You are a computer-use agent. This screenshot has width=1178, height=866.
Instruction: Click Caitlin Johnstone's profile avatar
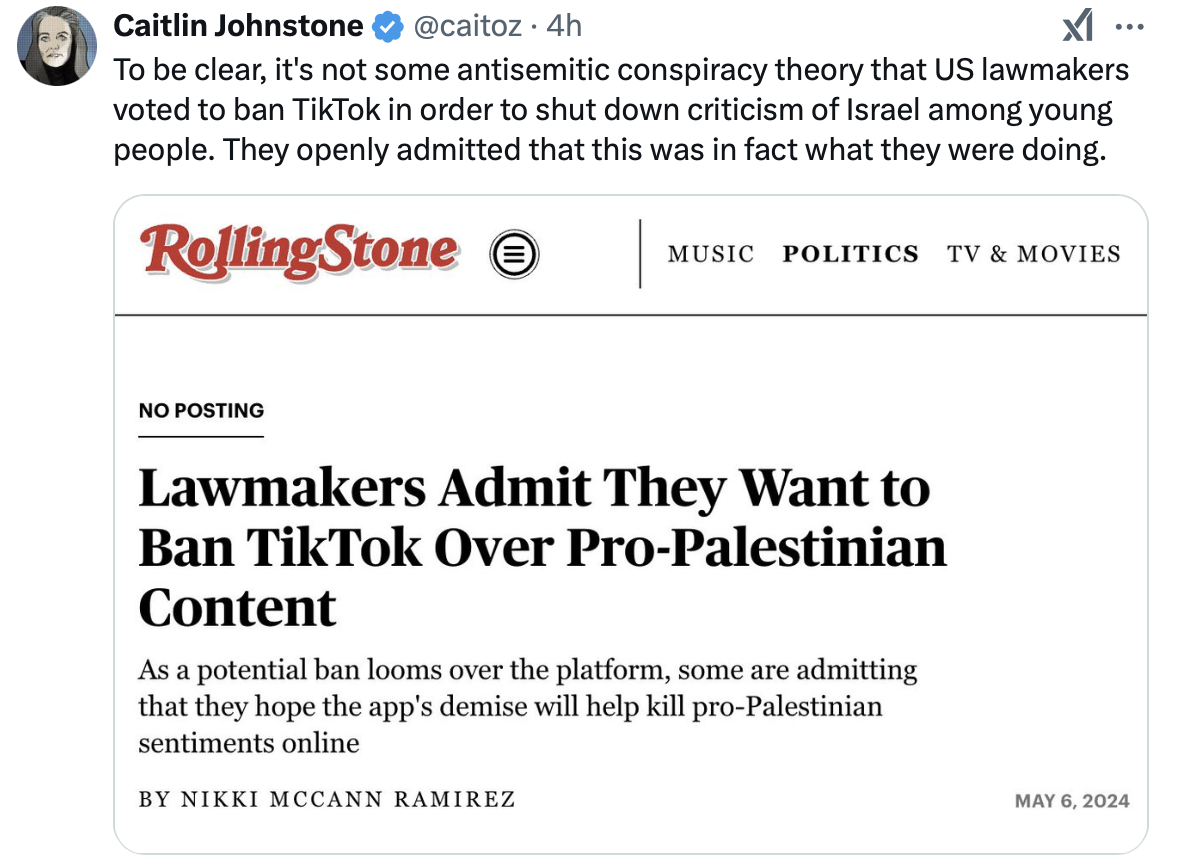[57, 45]
